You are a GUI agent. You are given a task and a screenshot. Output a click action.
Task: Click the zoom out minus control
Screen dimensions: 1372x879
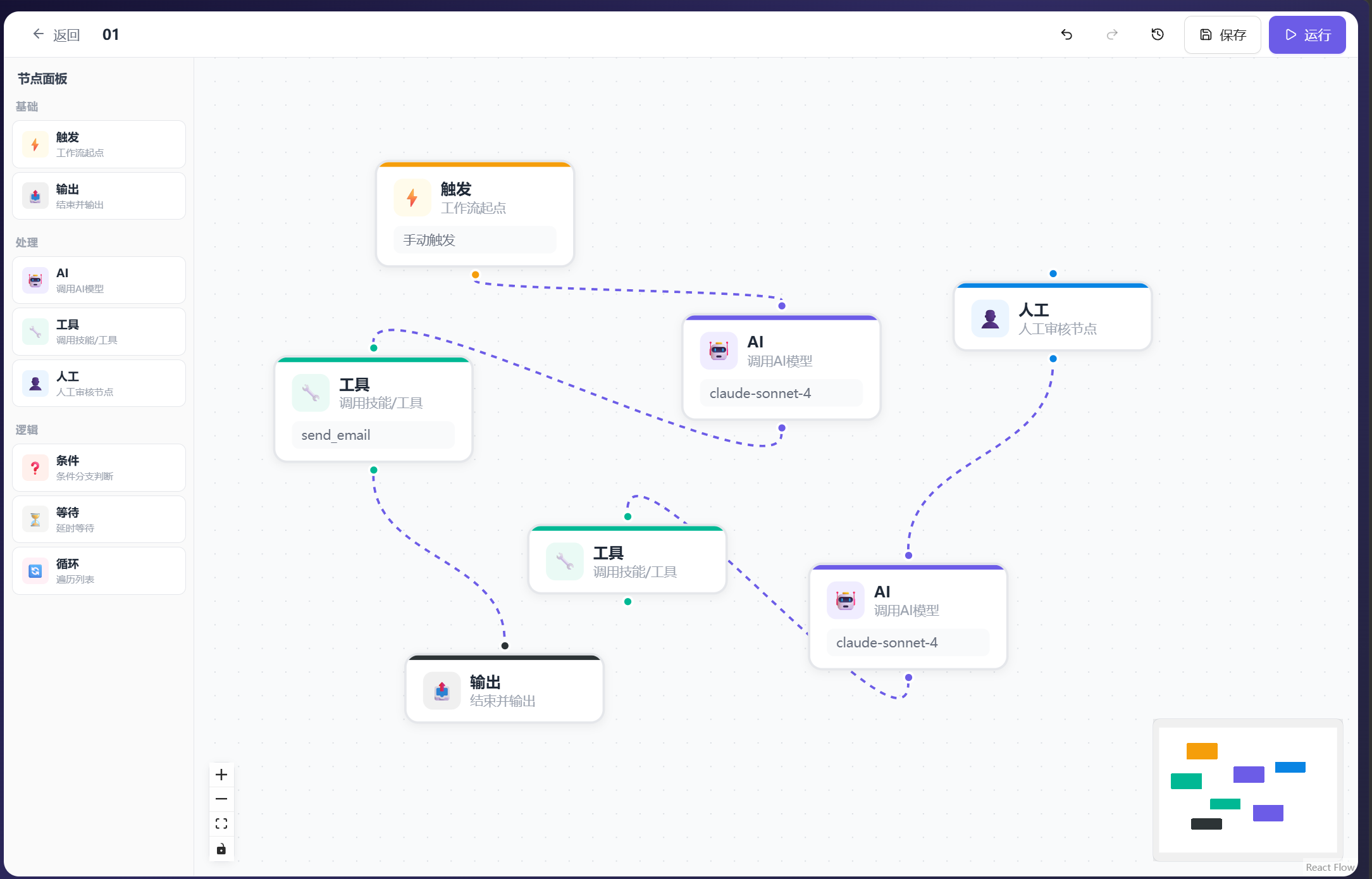[221, 799]
